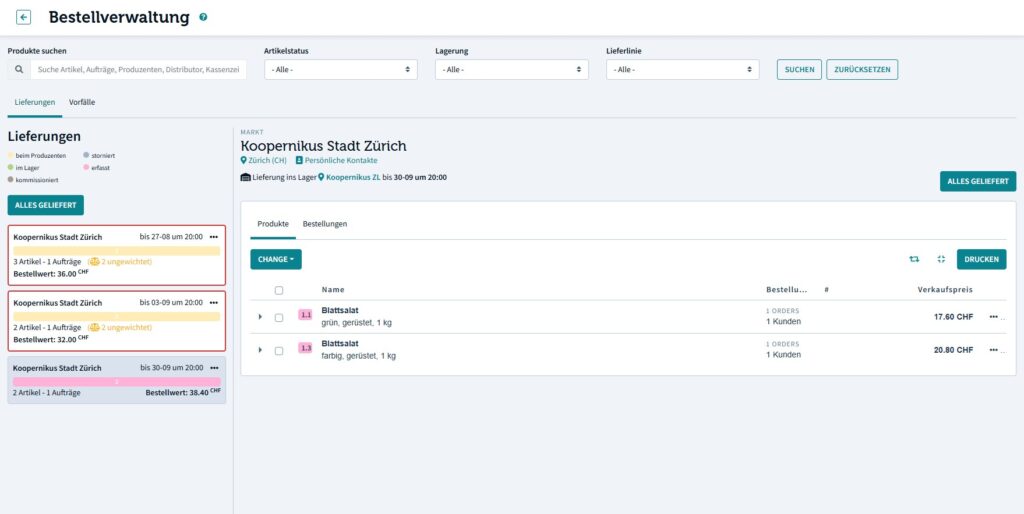Open three-dot menu of the 03-09 delivery
Image resolution: width=1024 pixels, height=514 pixels.
(x=213, y=303)
